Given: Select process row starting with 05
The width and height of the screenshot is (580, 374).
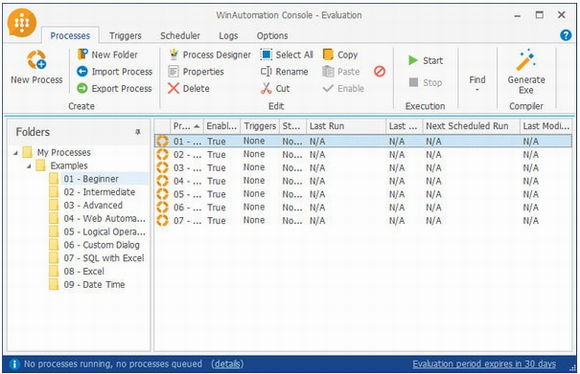Looking at the screenshot, I should (x=363, y=194).
